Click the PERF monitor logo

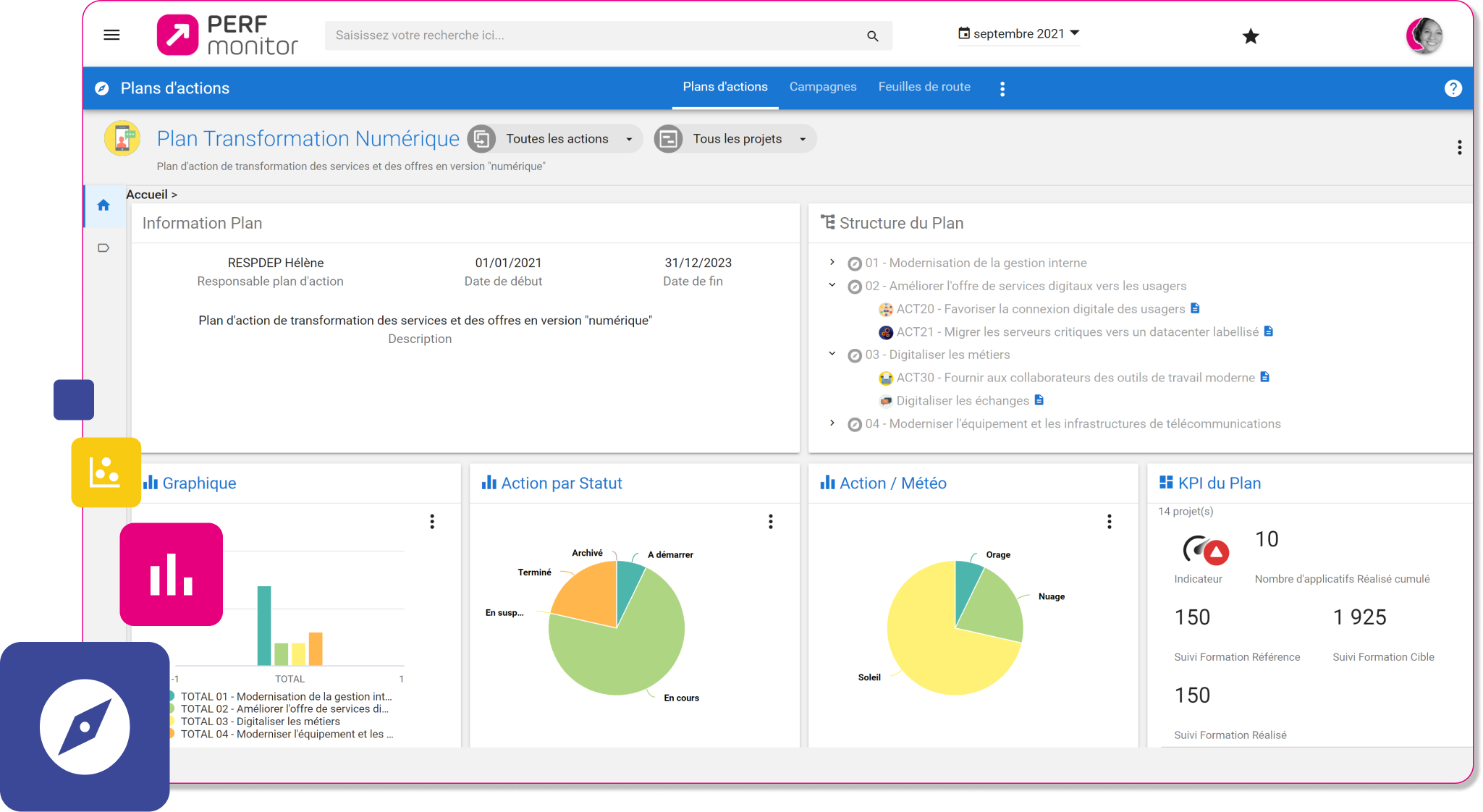[227, 35]
